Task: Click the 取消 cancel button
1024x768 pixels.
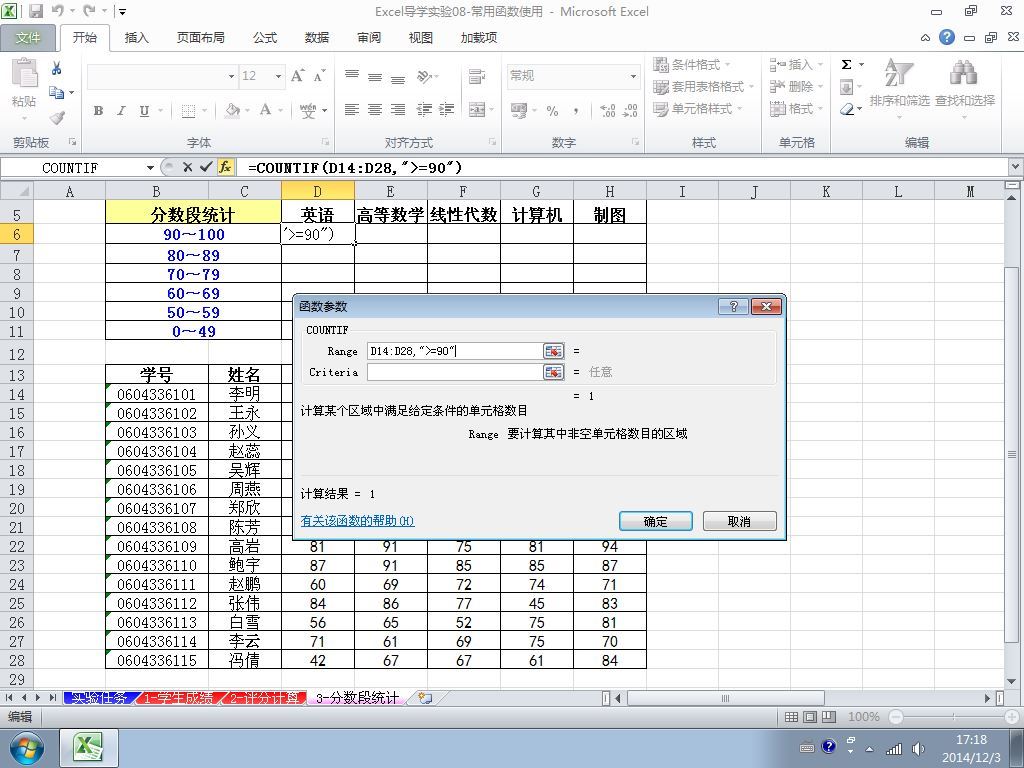Action: click(x=740, y=521)
